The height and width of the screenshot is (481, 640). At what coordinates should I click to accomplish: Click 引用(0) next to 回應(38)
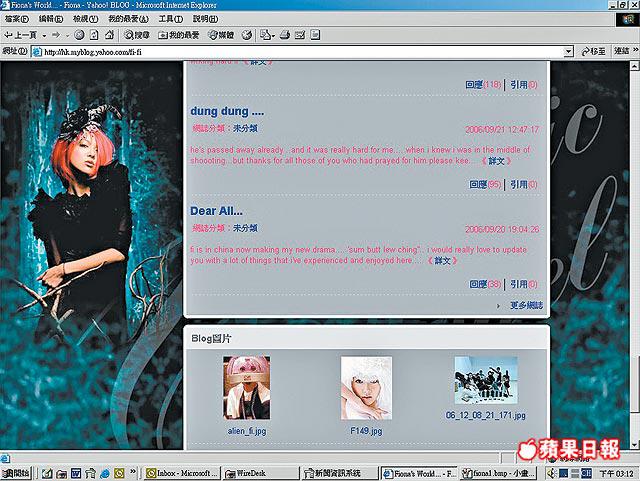click(x=524, y=284)
